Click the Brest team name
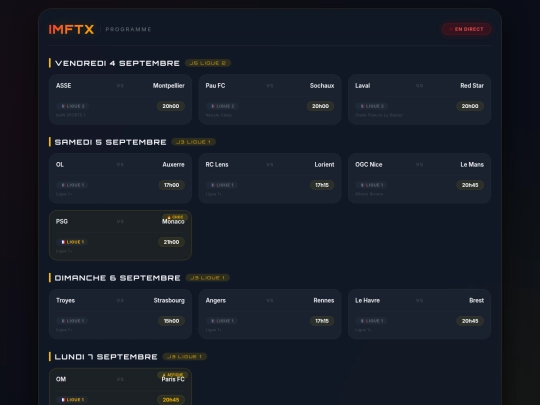The width and height of the screenshot is (540, 405). click(477, 300)
